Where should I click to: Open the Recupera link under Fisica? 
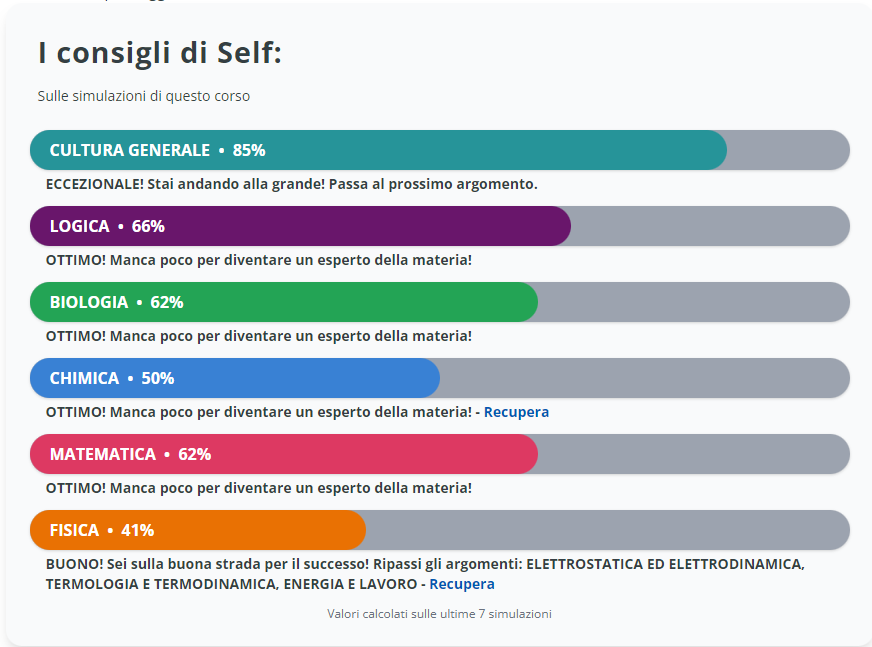point(461,584)
